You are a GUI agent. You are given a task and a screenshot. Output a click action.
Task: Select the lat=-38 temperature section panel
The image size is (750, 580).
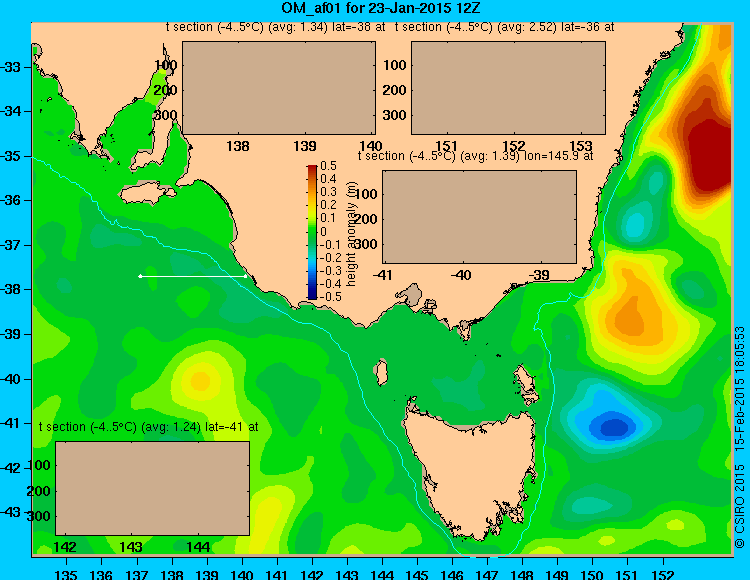(279, 88)
